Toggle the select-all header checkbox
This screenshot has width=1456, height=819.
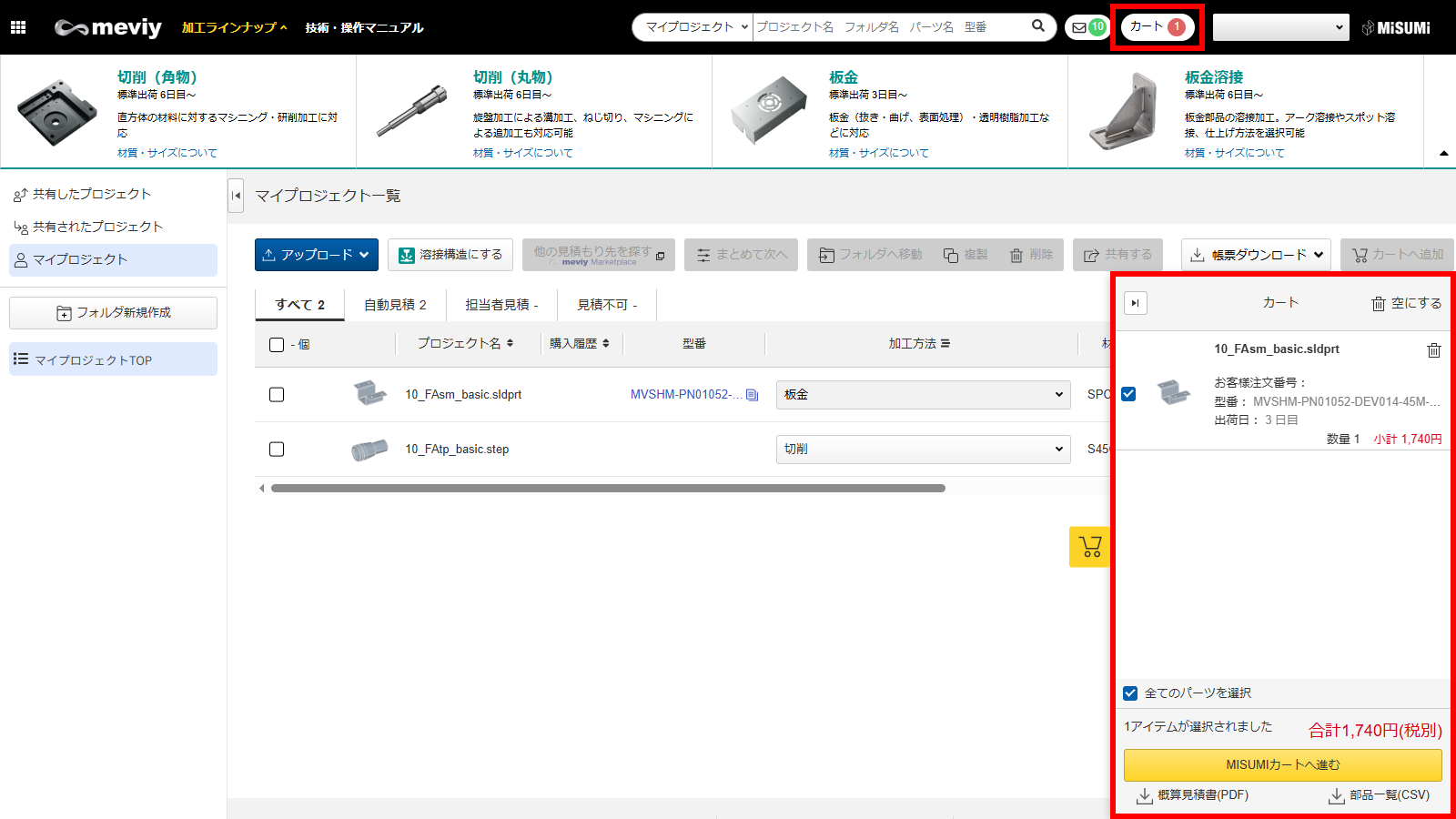pyautogui.click(x=277, y=345)
